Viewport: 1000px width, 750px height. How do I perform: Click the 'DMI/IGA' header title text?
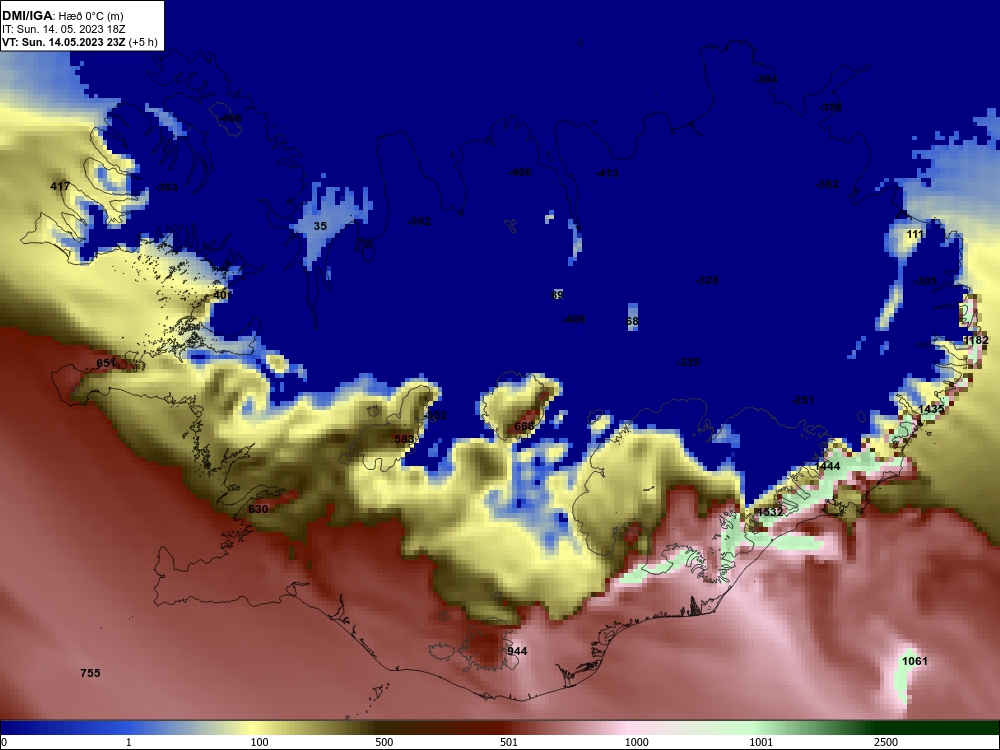coord(25,15)
